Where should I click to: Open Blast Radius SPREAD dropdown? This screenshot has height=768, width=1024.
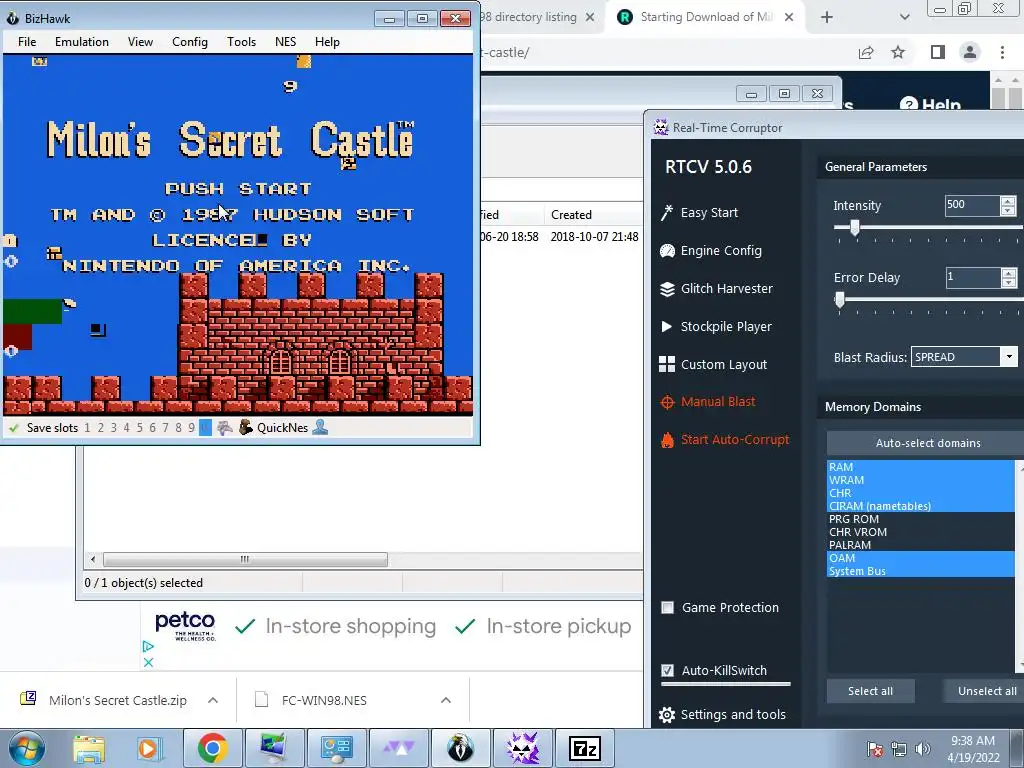(x=1010, y=357)
